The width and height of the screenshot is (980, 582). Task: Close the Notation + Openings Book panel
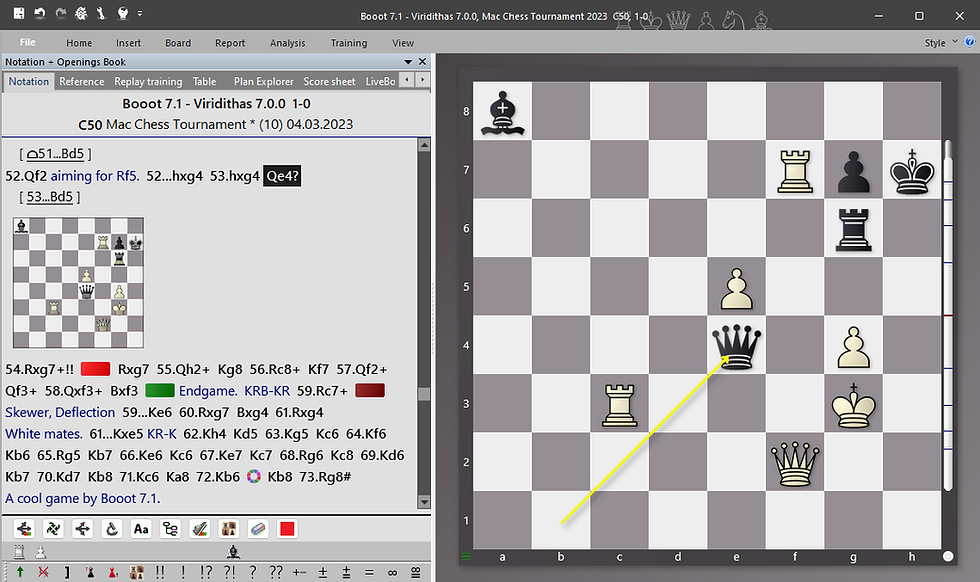[422, 62]
